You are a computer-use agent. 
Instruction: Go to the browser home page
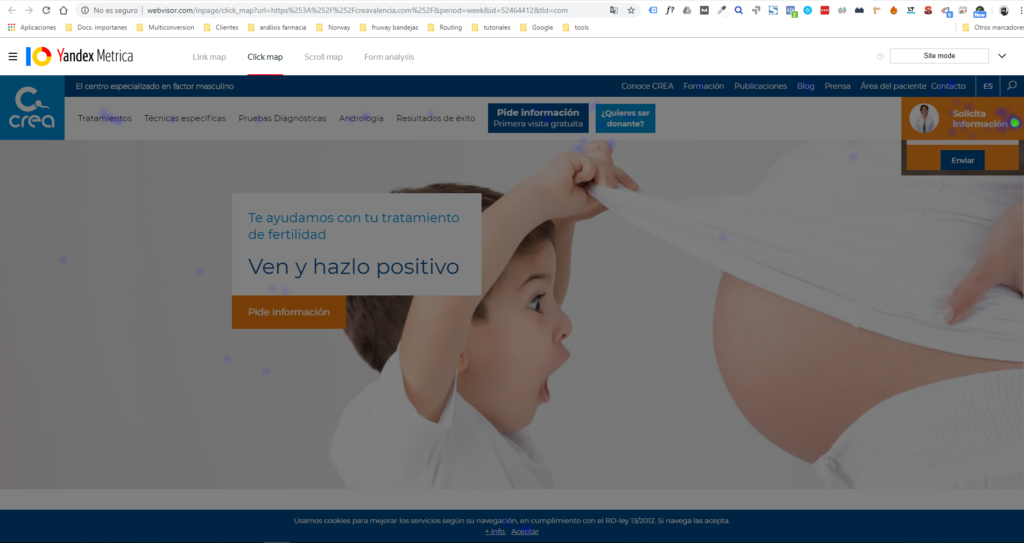tap(63, 10)
